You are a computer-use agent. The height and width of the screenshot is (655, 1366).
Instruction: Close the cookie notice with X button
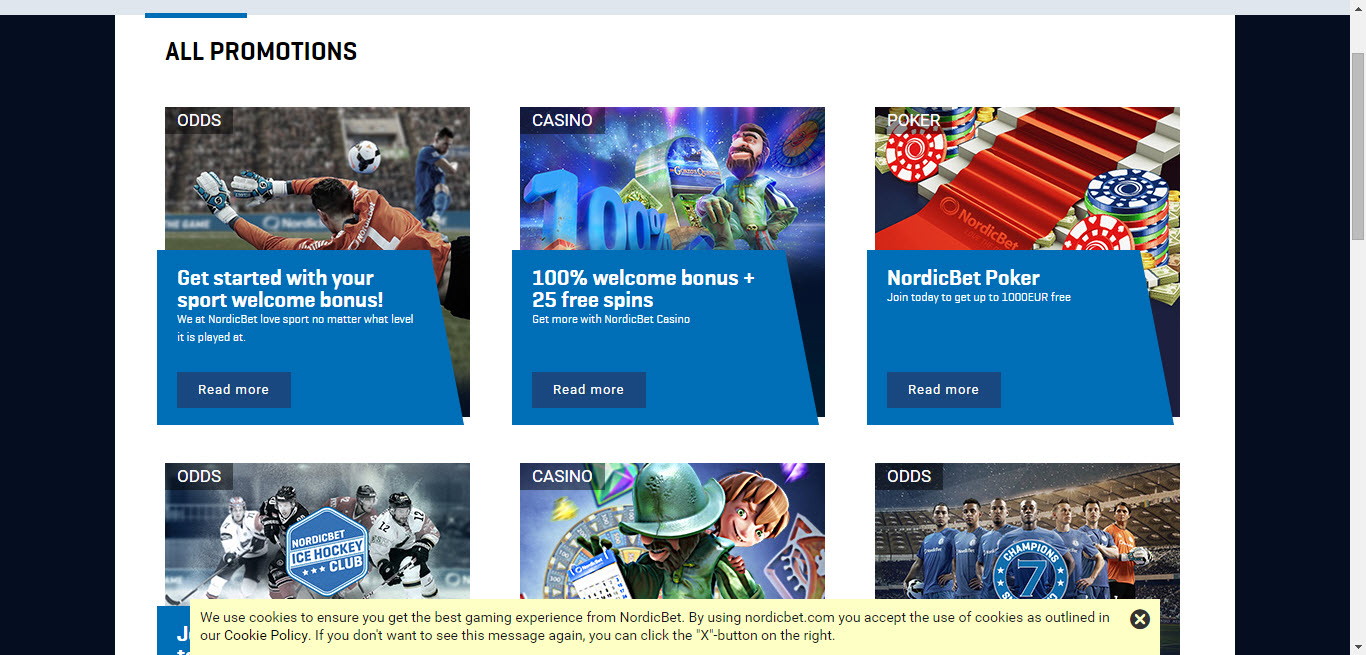click(x=1139, y=619)
